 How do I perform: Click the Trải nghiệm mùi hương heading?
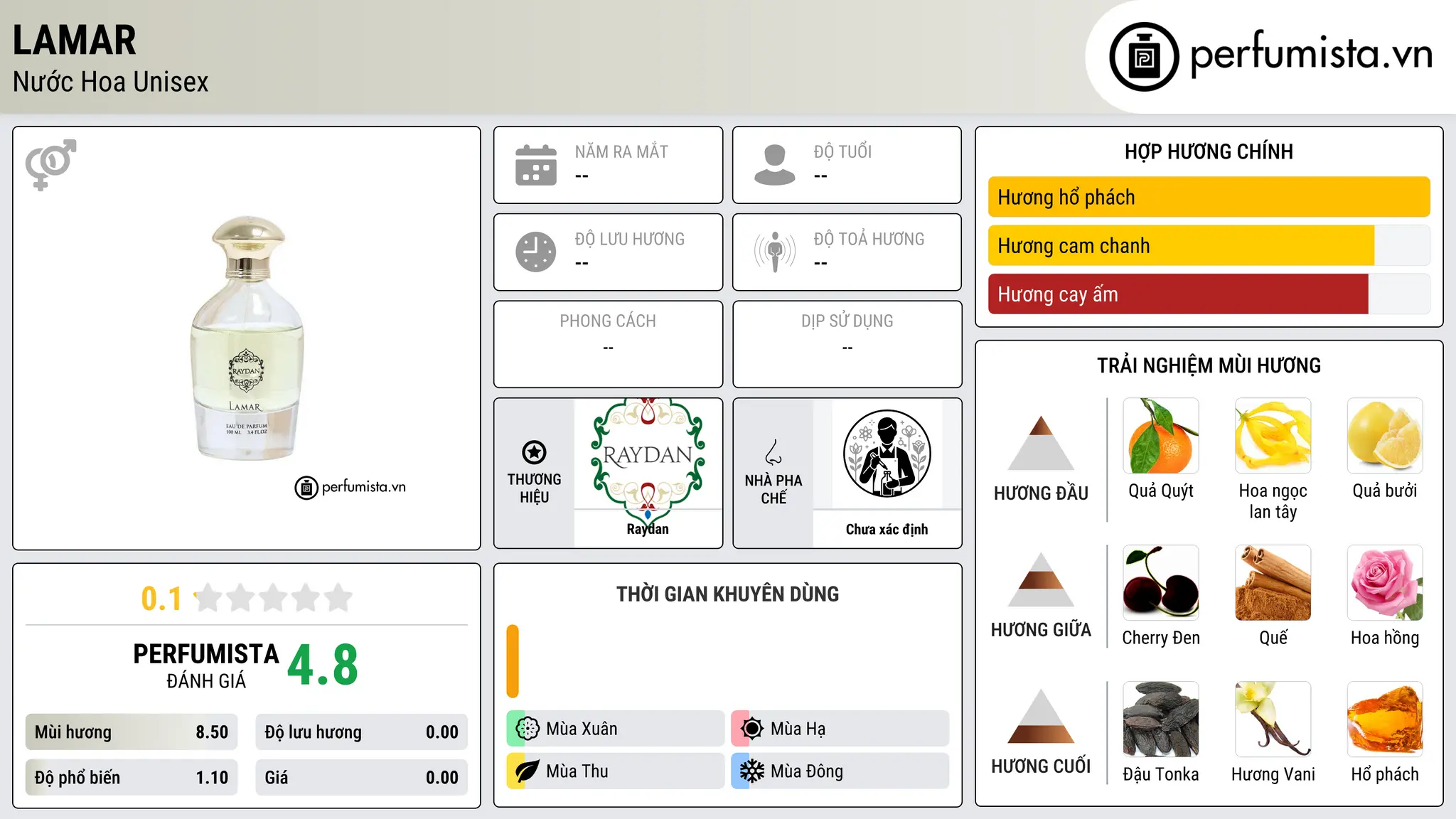(1209, 365)
